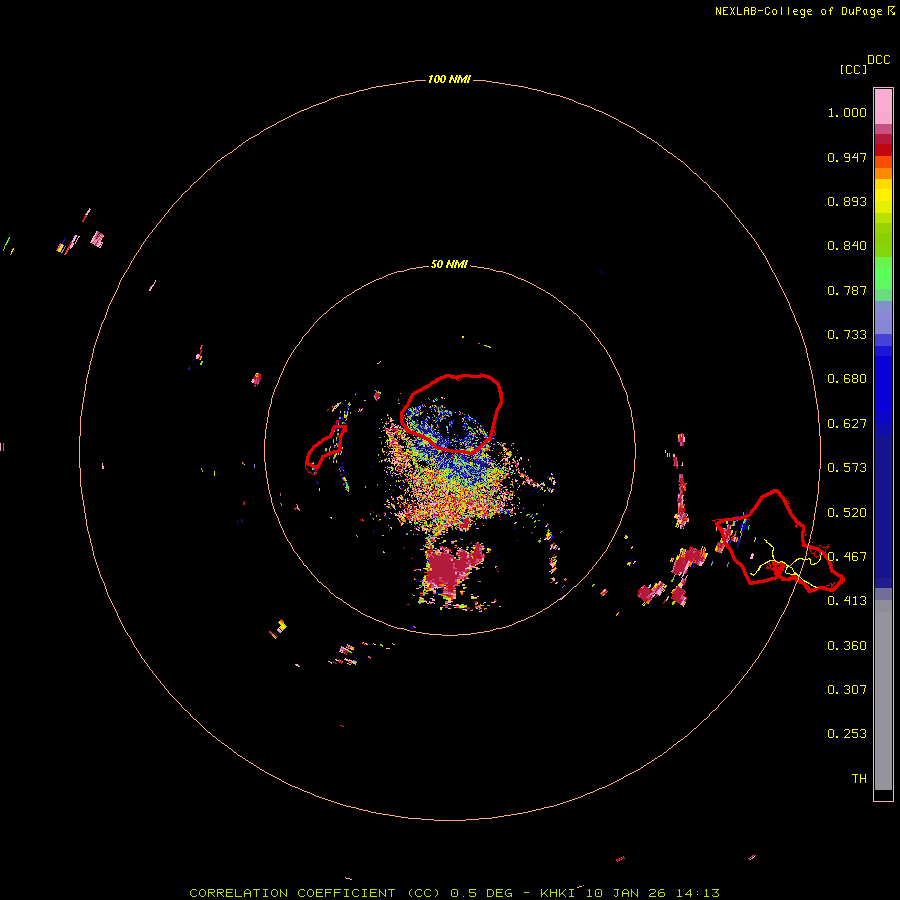Click the 0.573 scale value
Image resolution: width=900 pixels, height=900 pixels.
point(847,468)
